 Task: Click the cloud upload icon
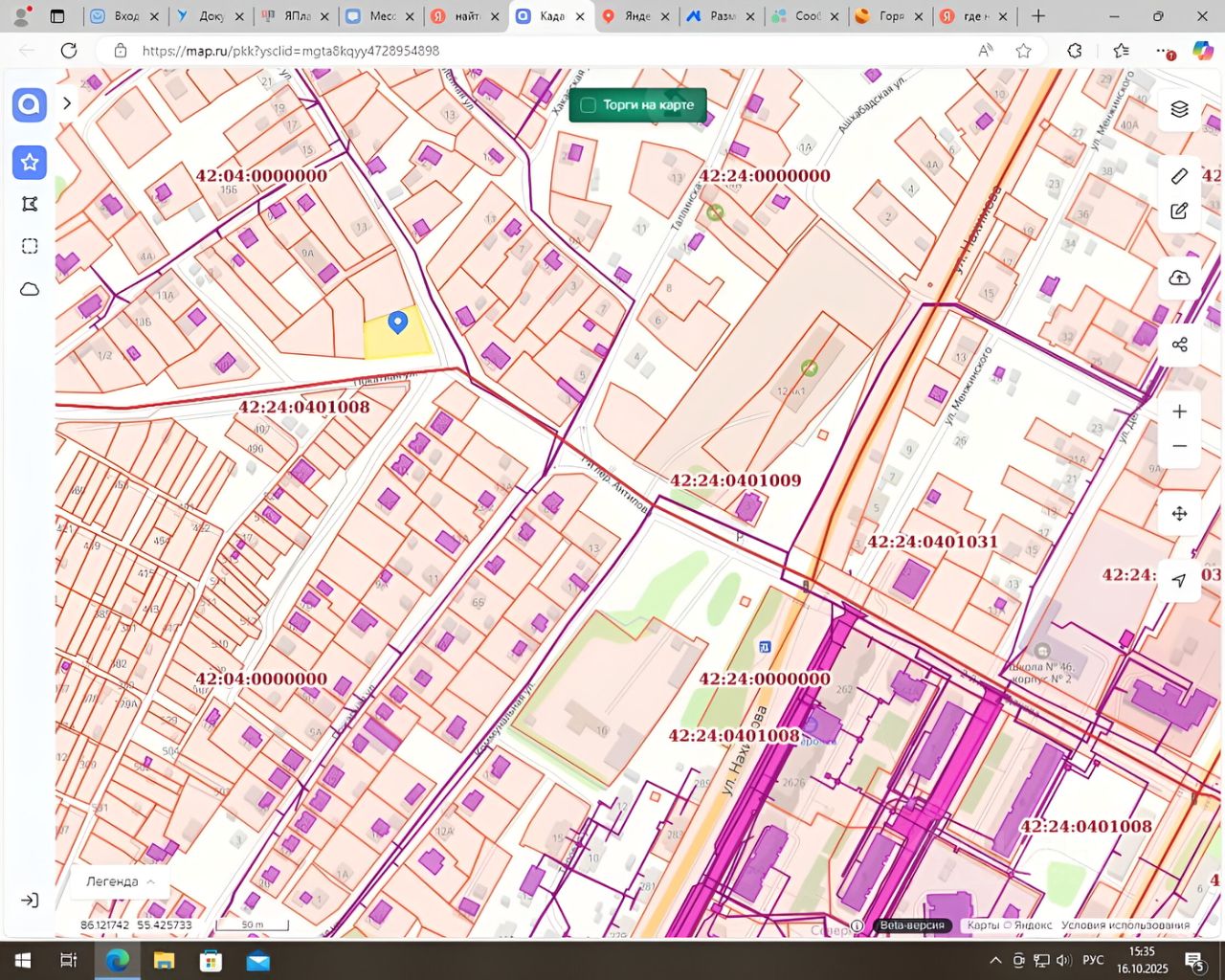1179,278
